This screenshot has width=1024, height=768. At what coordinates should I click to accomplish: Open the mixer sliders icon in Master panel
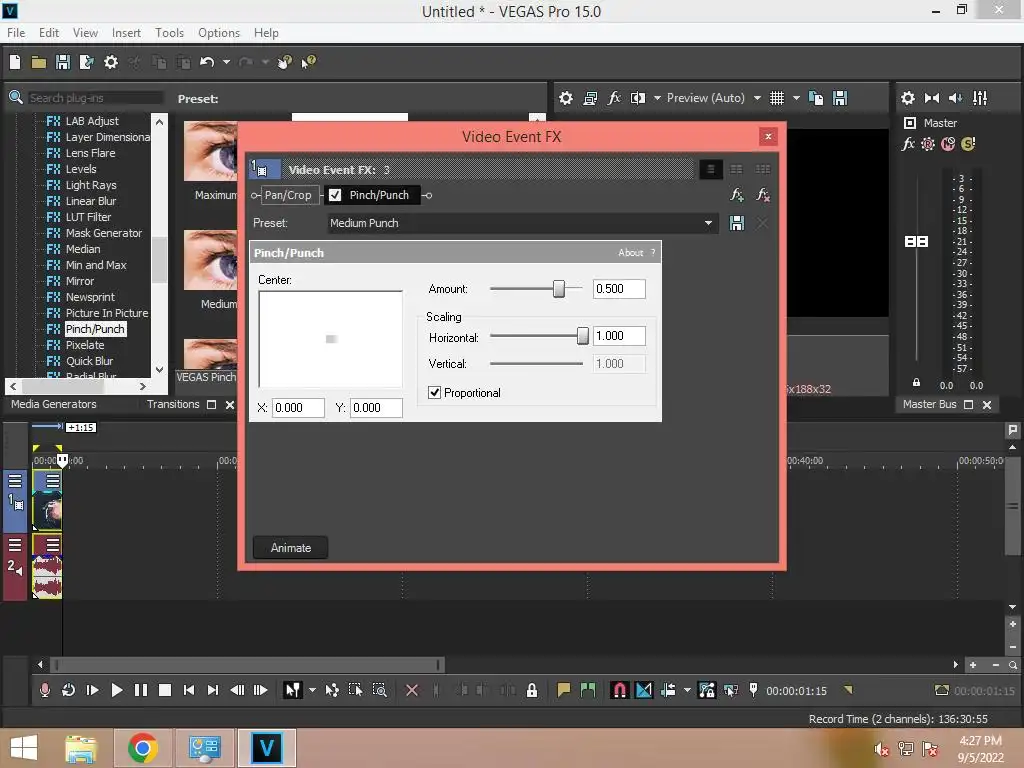[980, 98]
